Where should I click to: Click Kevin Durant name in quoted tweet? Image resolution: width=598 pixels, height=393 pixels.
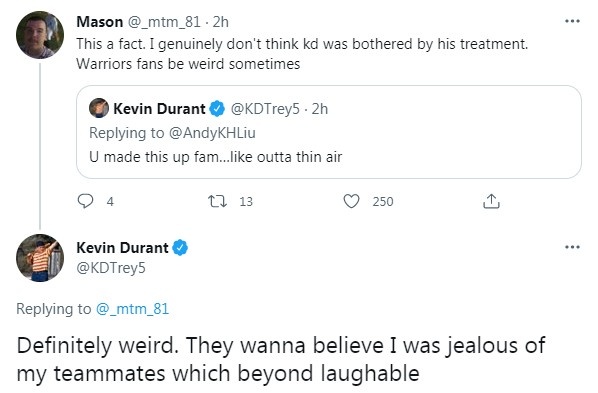159,109
